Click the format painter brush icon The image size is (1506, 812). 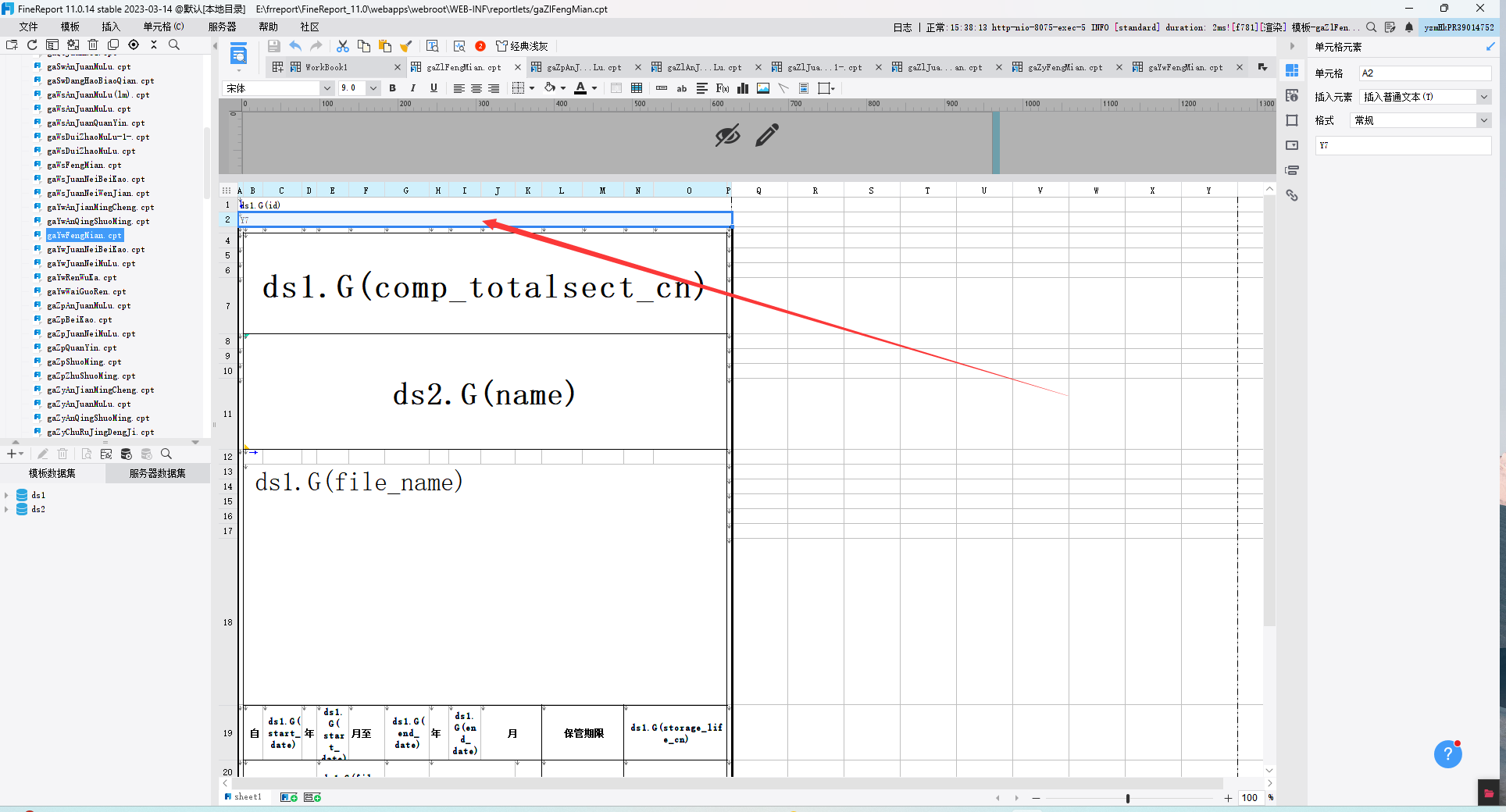point(405,46)
